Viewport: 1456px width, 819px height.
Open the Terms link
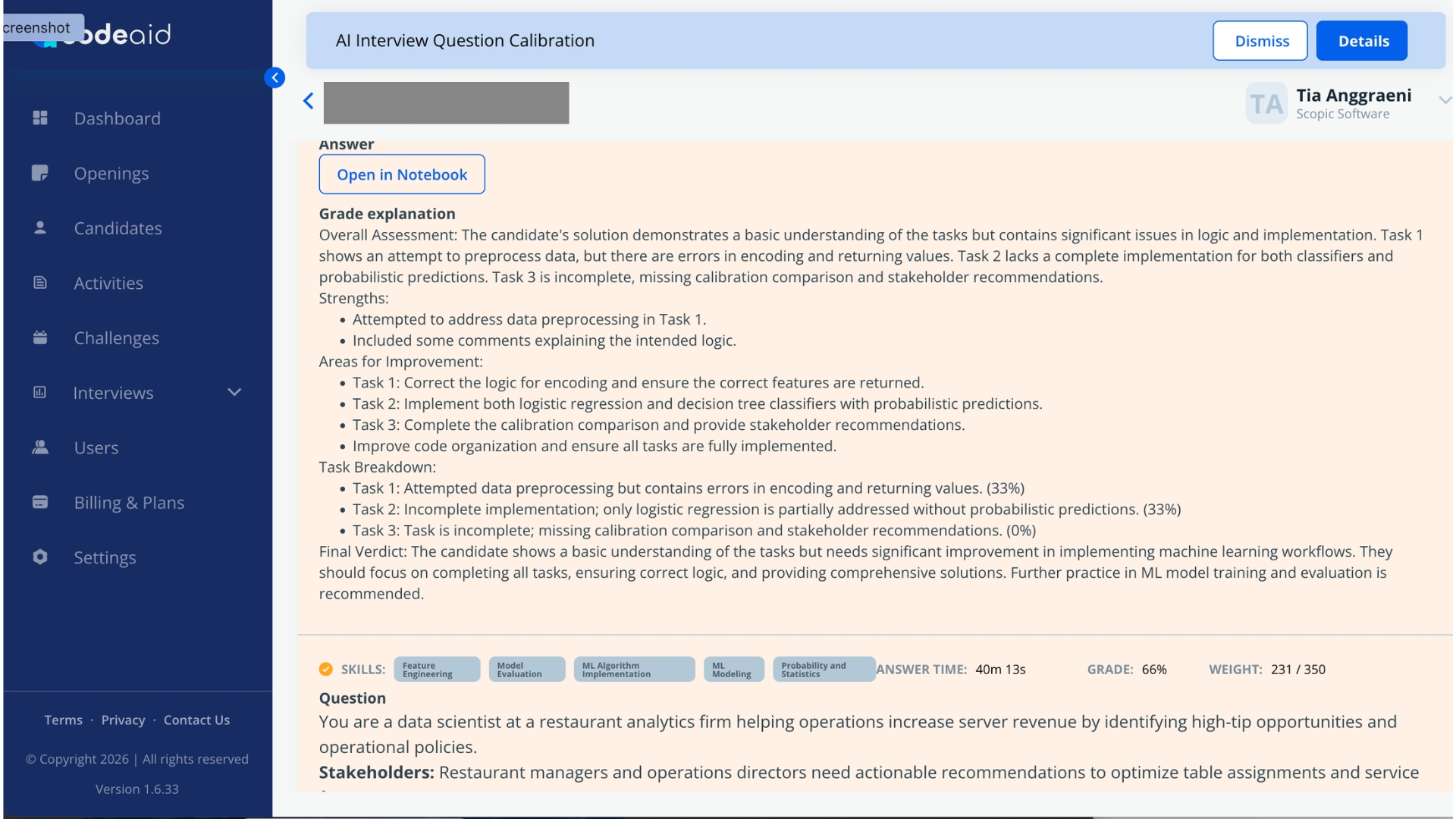coord(63,720)
